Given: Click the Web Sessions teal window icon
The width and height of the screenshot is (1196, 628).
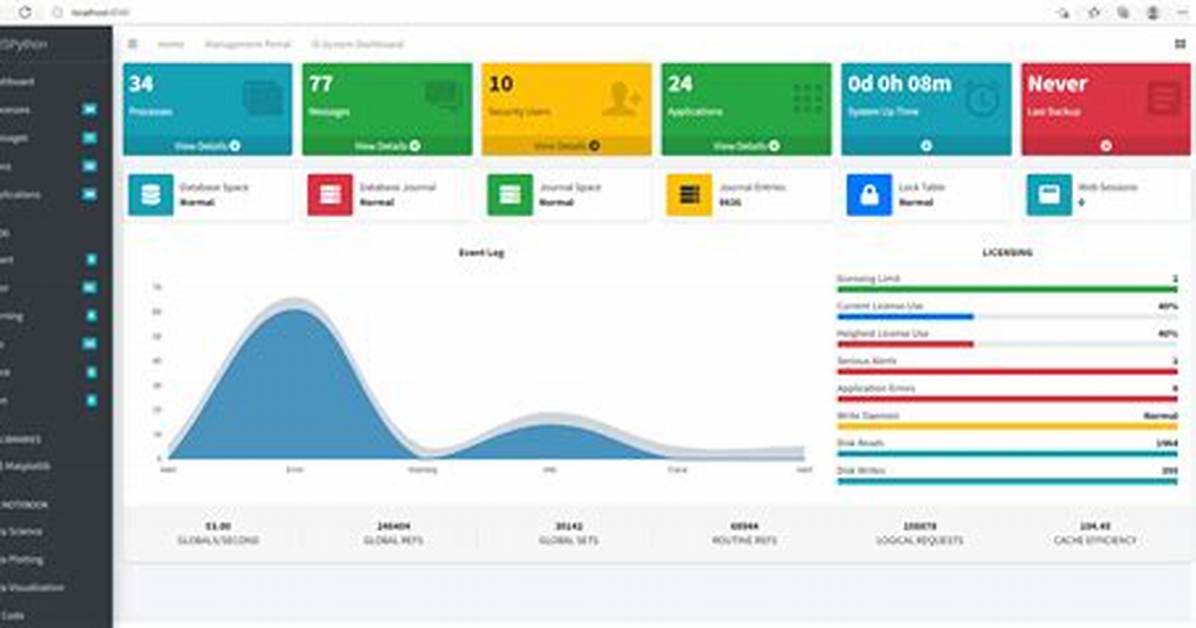Looking at the screenshot, I should [x=1049, y=195].
